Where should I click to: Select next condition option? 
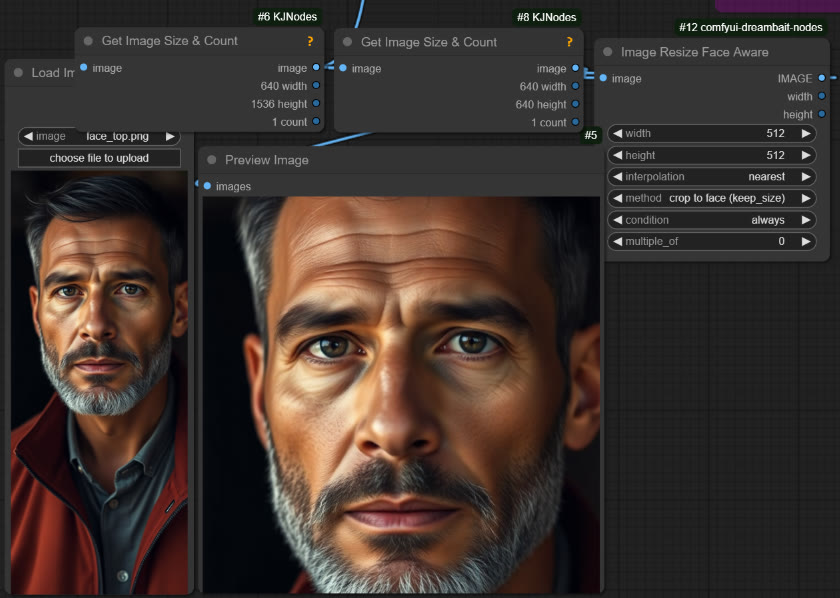pos(806,220)
